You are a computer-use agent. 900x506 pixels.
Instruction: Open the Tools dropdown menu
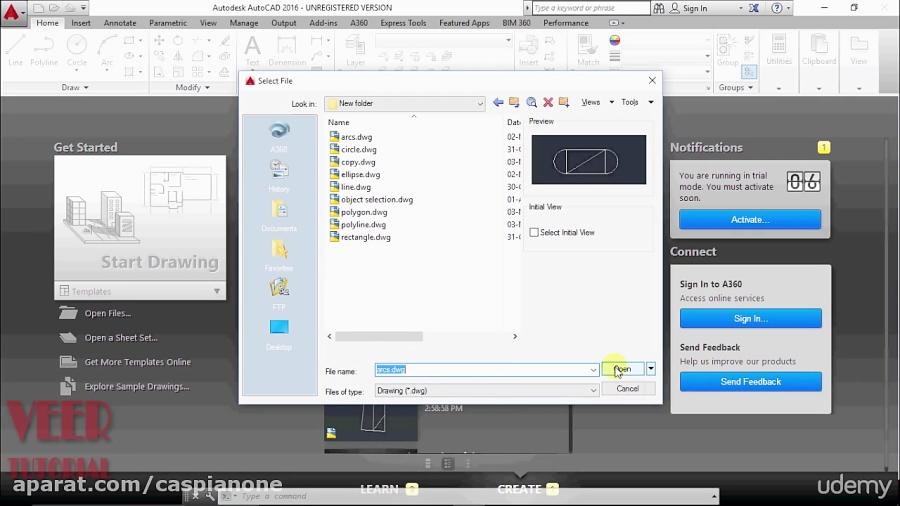tap(637, 102)
